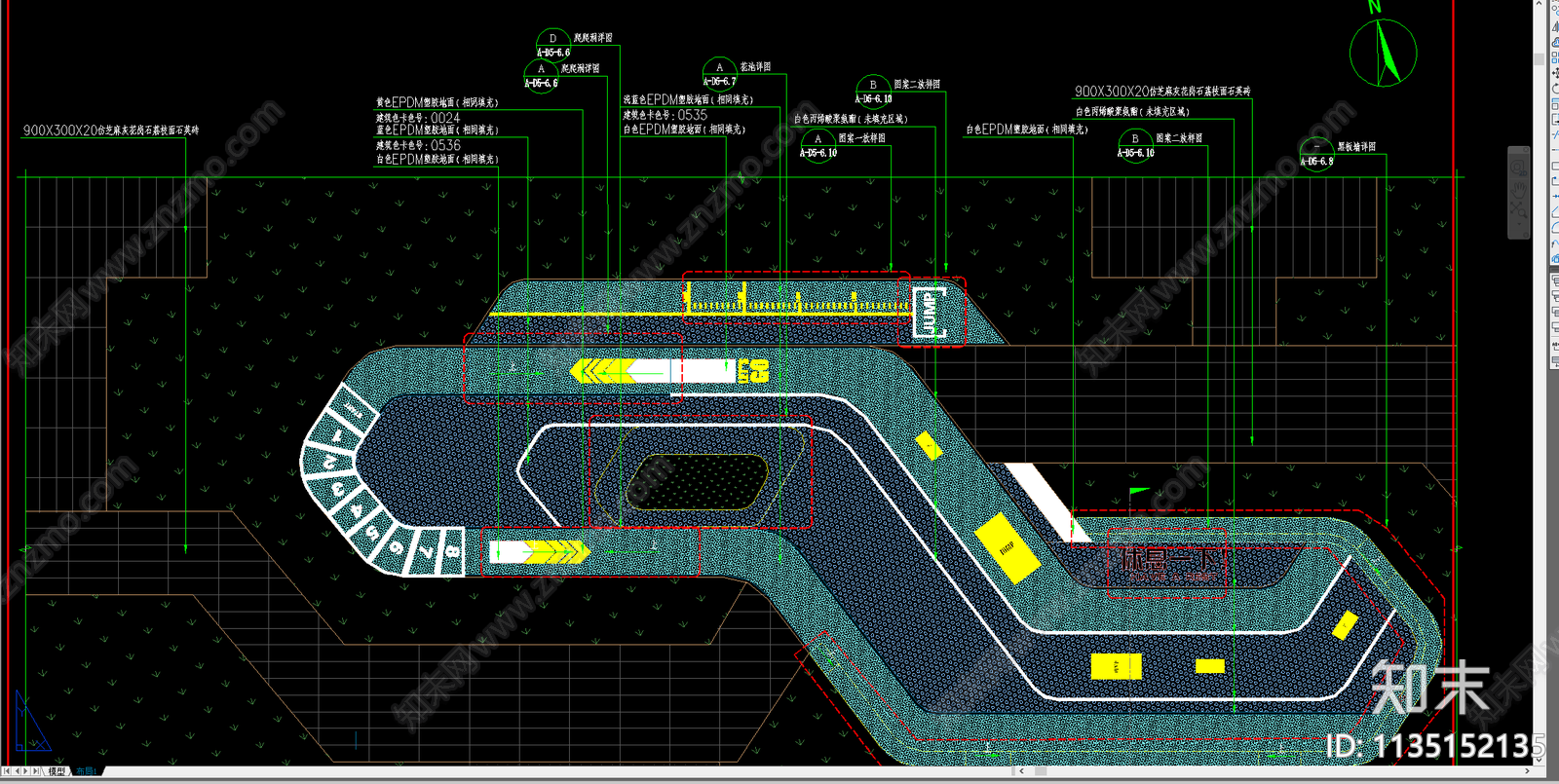Click the horizontal scrollbar left arrow
The width and height of the screenshot is (1559, 784).
[1020, 771]
